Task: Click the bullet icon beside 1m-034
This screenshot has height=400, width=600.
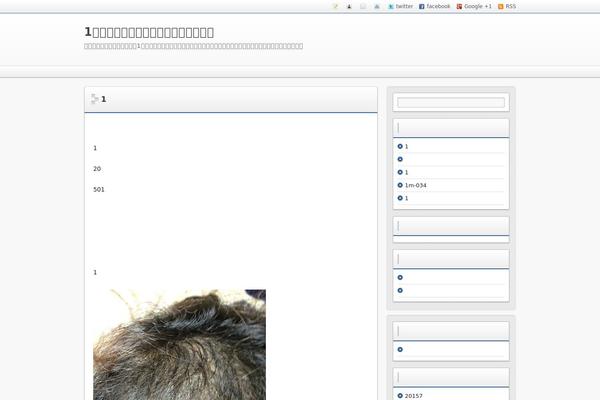Action: (400, 185)
